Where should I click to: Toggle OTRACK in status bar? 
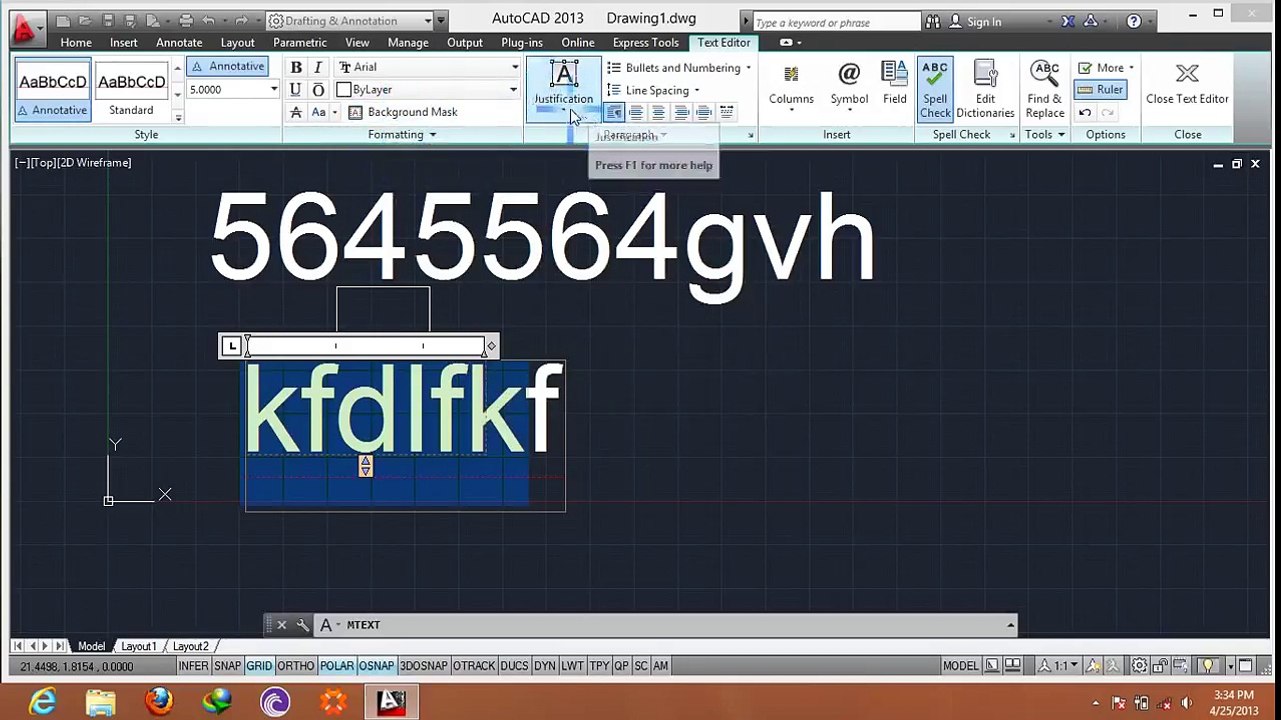click(x=474, y=666)
